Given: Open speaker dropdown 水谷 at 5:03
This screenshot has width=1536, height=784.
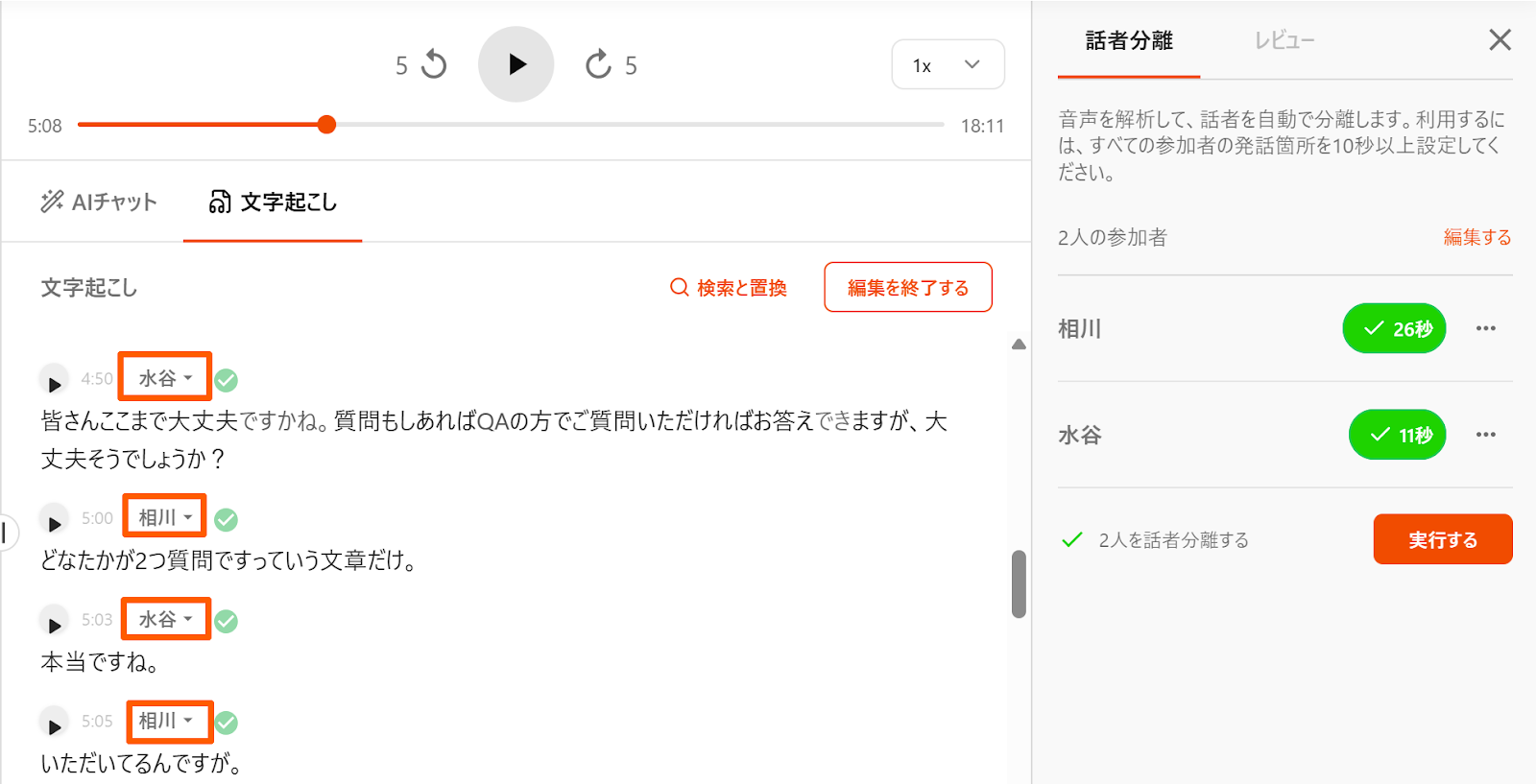Looking at the screenshot, I should click(165, 619).
